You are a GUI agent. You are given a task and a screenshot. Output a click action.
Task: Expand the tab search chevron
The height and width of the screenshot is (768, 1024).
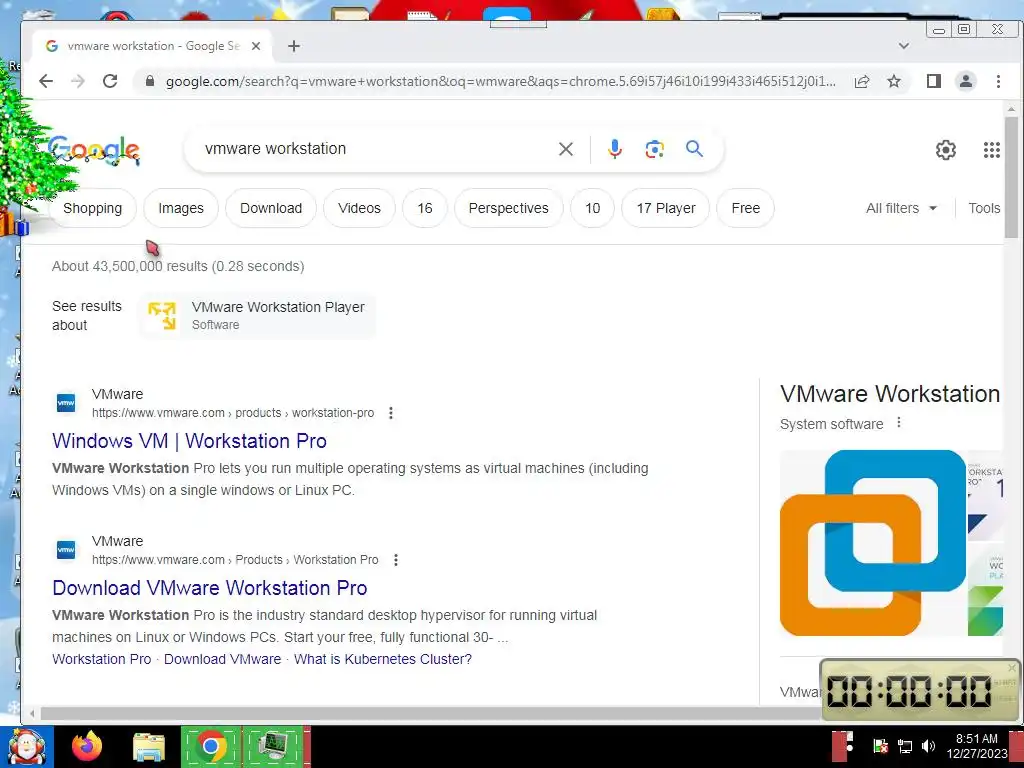pyautogui.click(x=904, y=46)
